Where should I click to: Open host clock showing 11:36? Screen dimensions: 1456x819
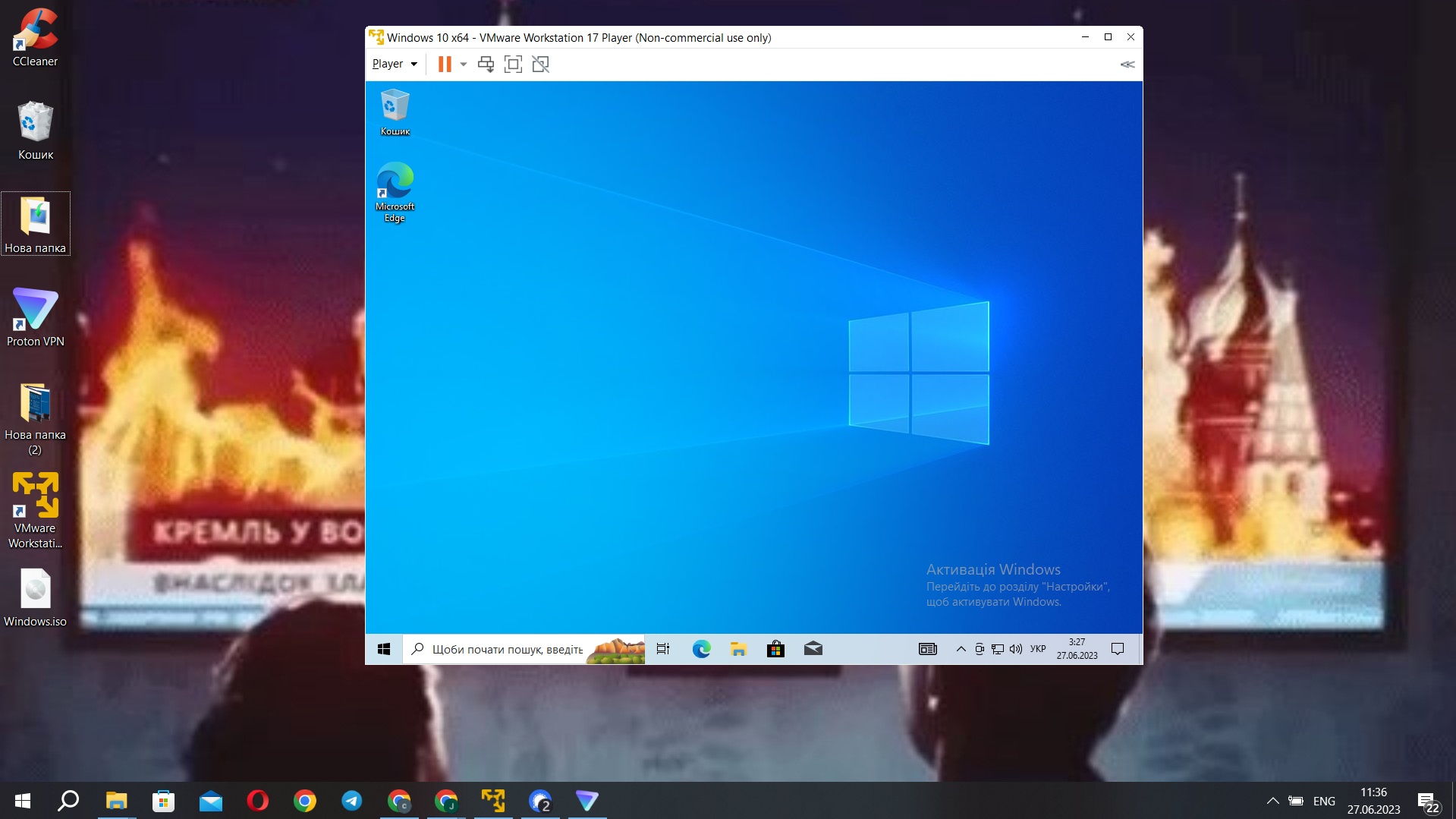[x=1373, y=801]
